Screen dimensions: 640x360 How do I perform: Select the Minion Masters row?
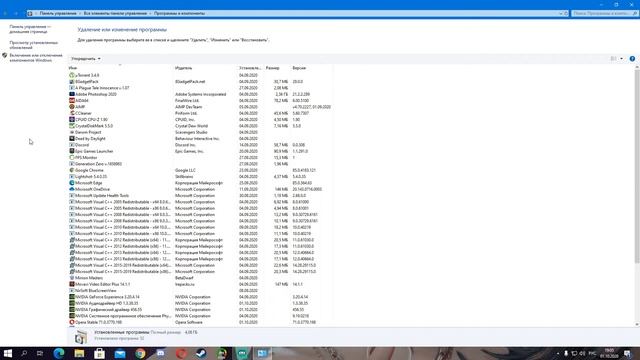tap(200, 278)
